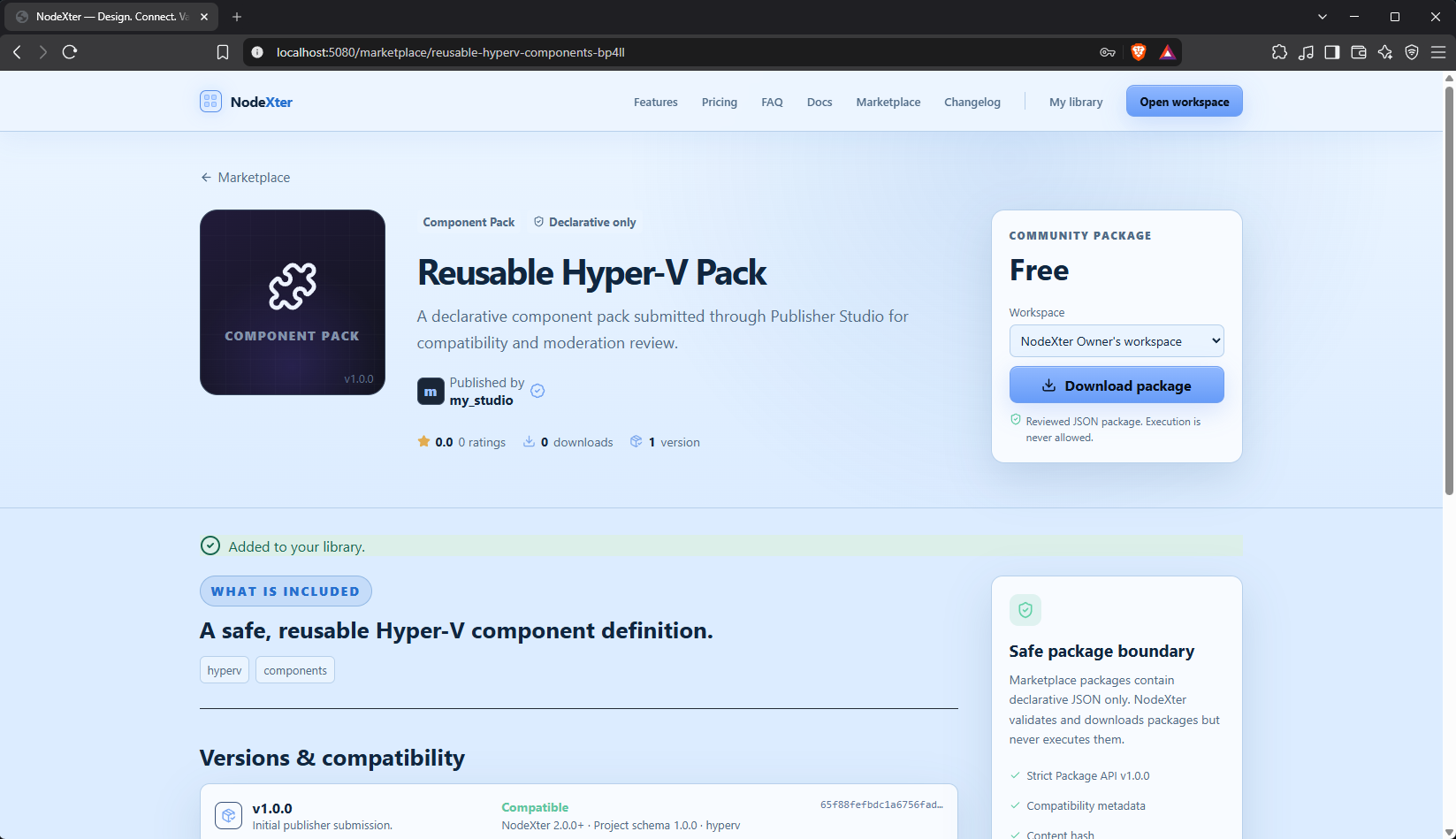Click the green shield icon above Safe package boundary

tap(1025, 609)
